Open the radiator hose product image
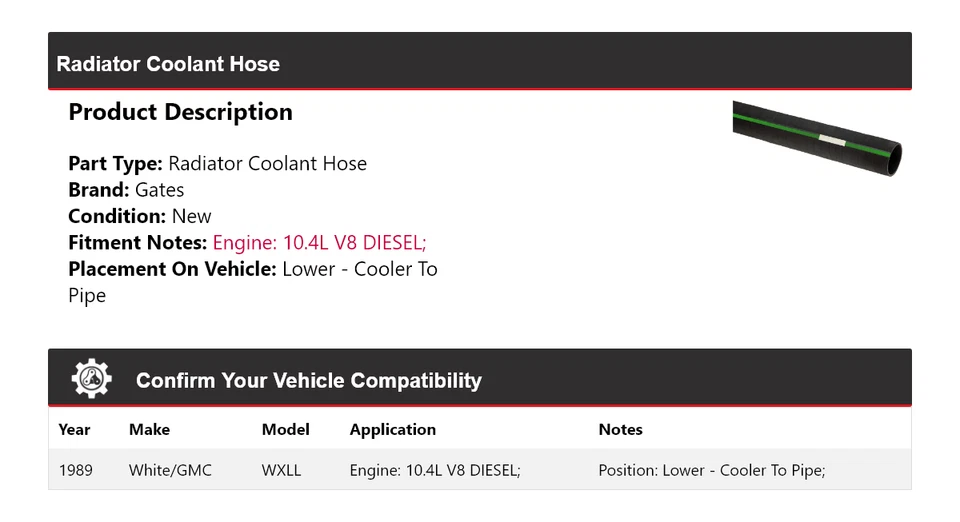 coord(817,138)
